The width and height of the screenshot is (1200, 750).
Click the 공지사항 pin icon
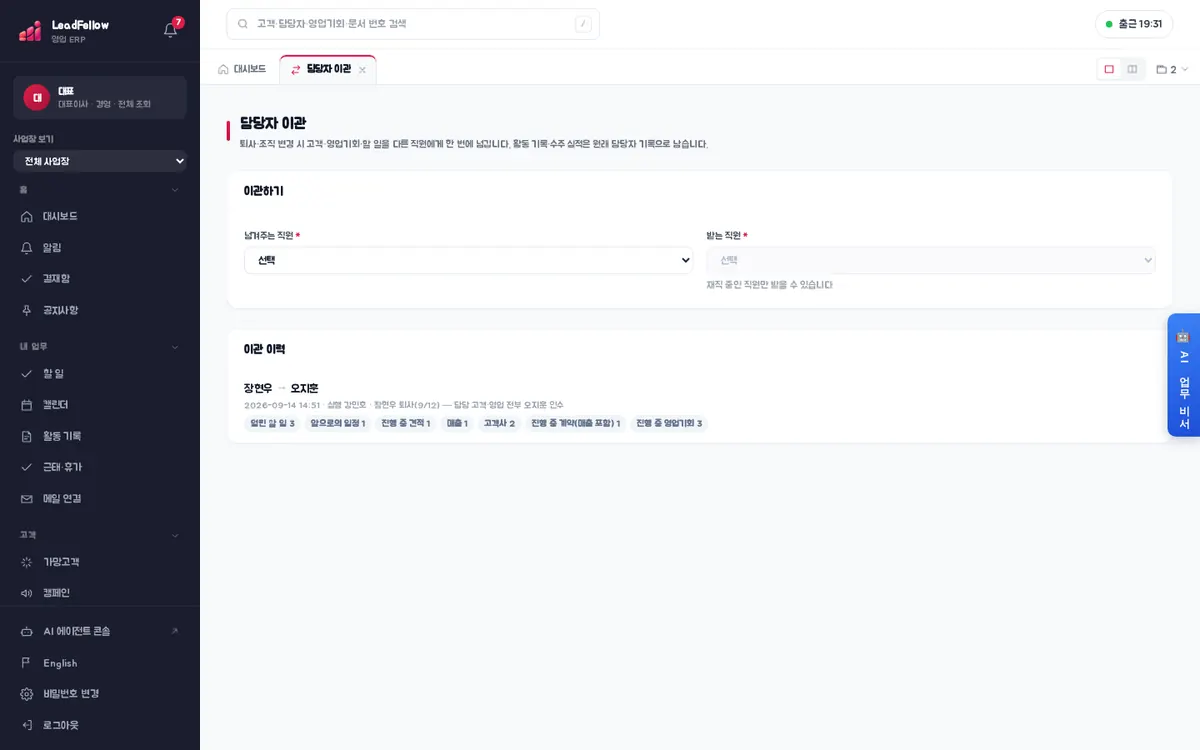[27, 310]
